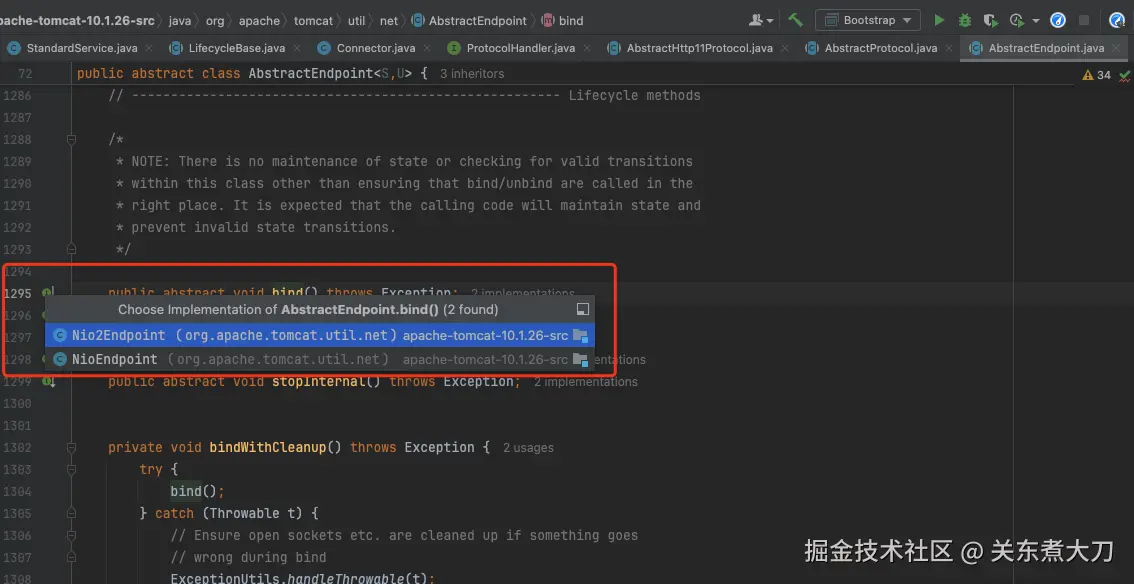Click the StandardService.java tab class icon
Screen dimensions: 1134x584
pyautogui.click(x=13, y=48)
